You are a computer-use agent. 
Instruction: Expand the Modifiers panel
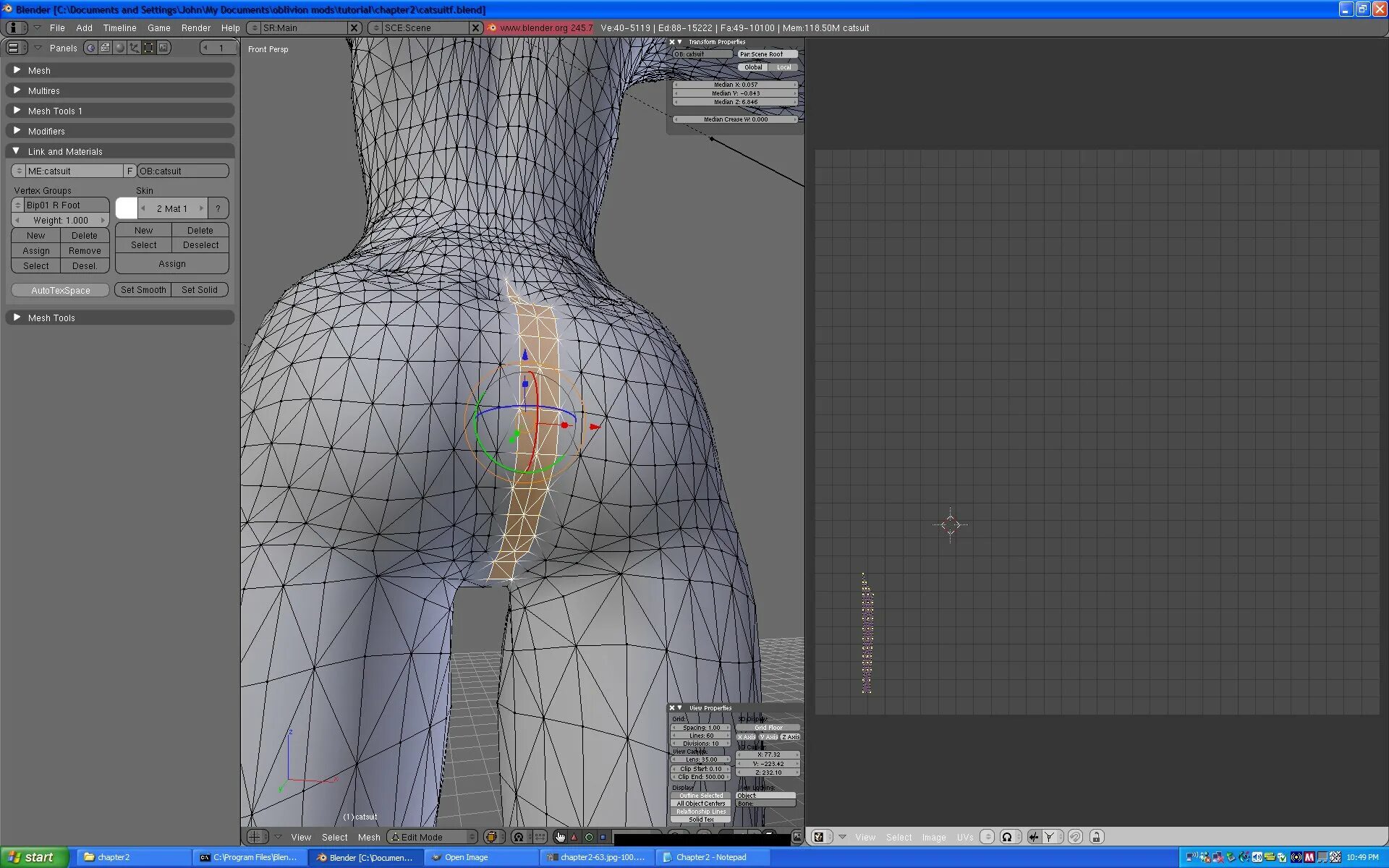17,131
